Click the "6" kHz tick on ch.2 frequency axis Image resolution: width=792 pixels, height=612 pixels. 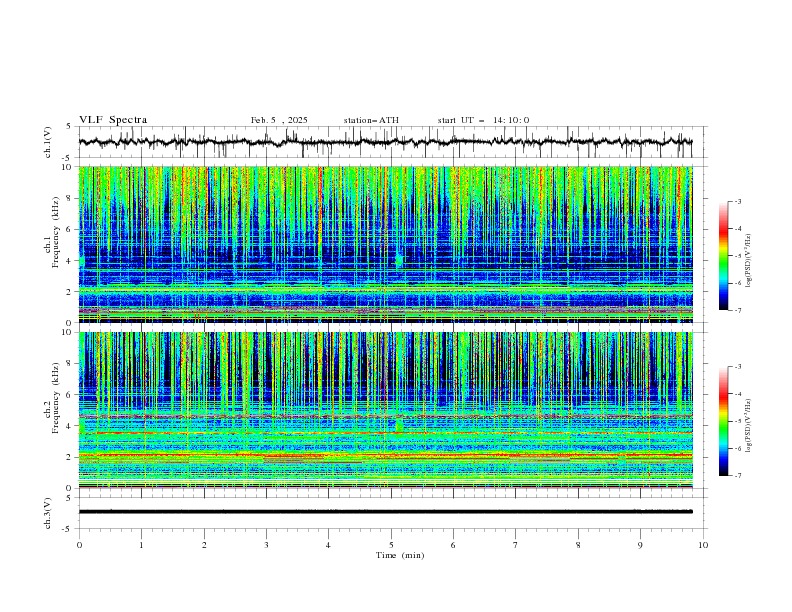tap(69, 395)
